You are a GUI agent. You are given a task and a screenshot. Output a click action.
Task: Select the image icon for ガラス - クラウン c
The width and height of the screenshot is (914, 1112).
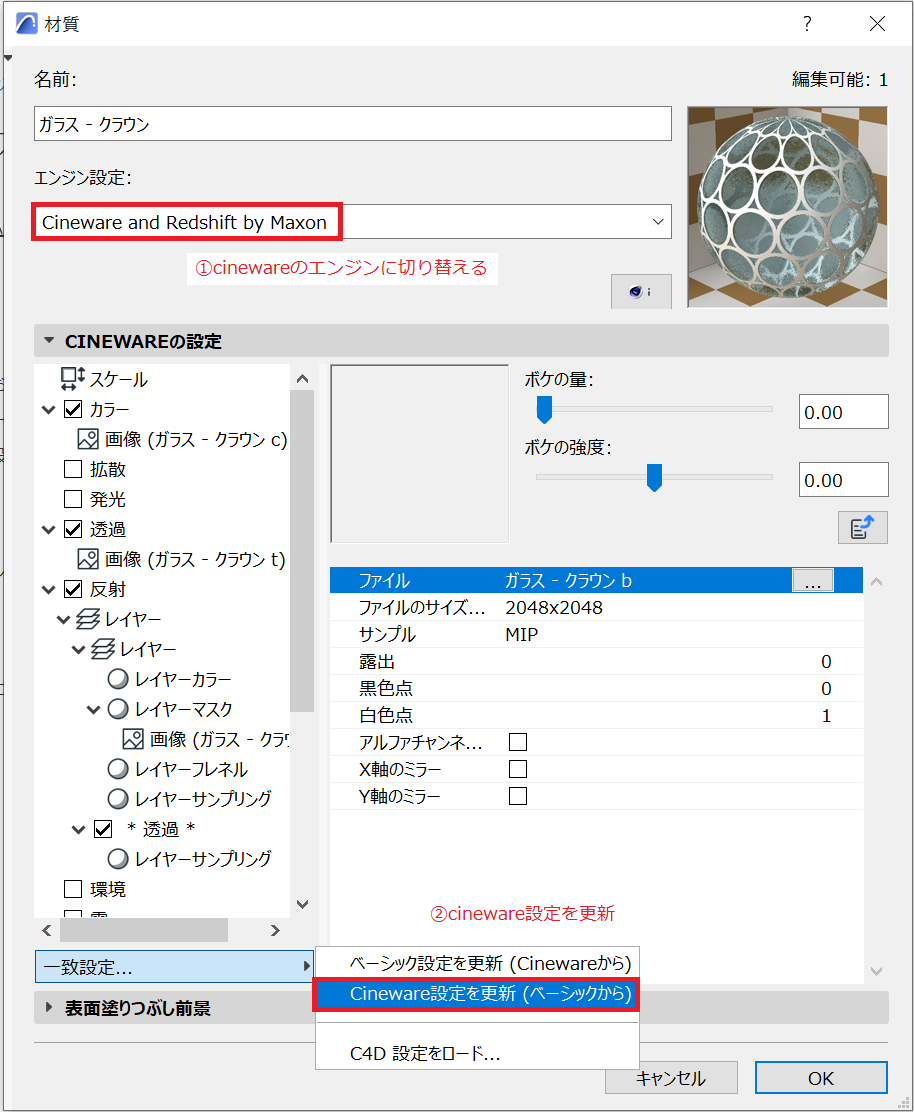(x=88, y=439)
